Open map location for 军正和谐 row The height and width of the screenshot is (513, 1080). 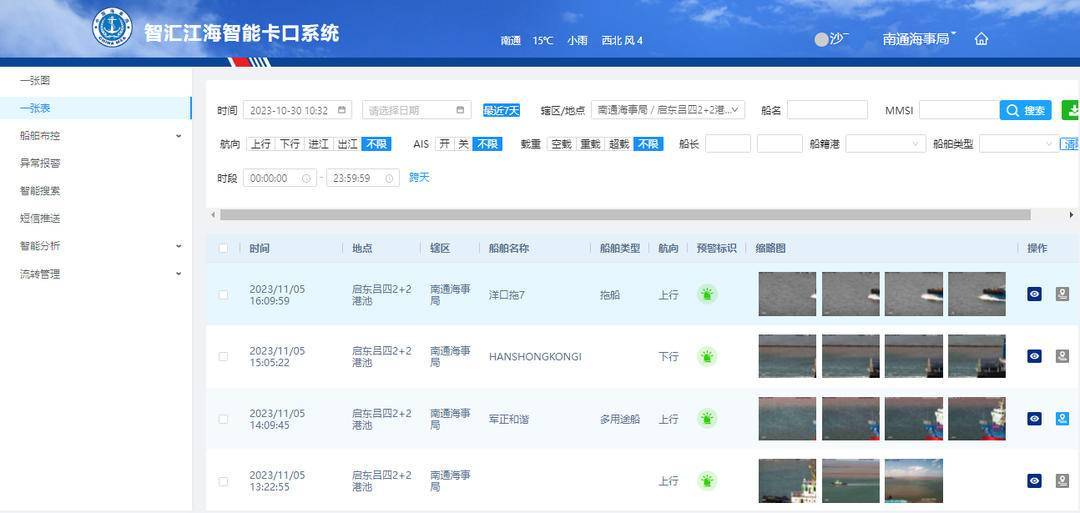pos(1062,419)
